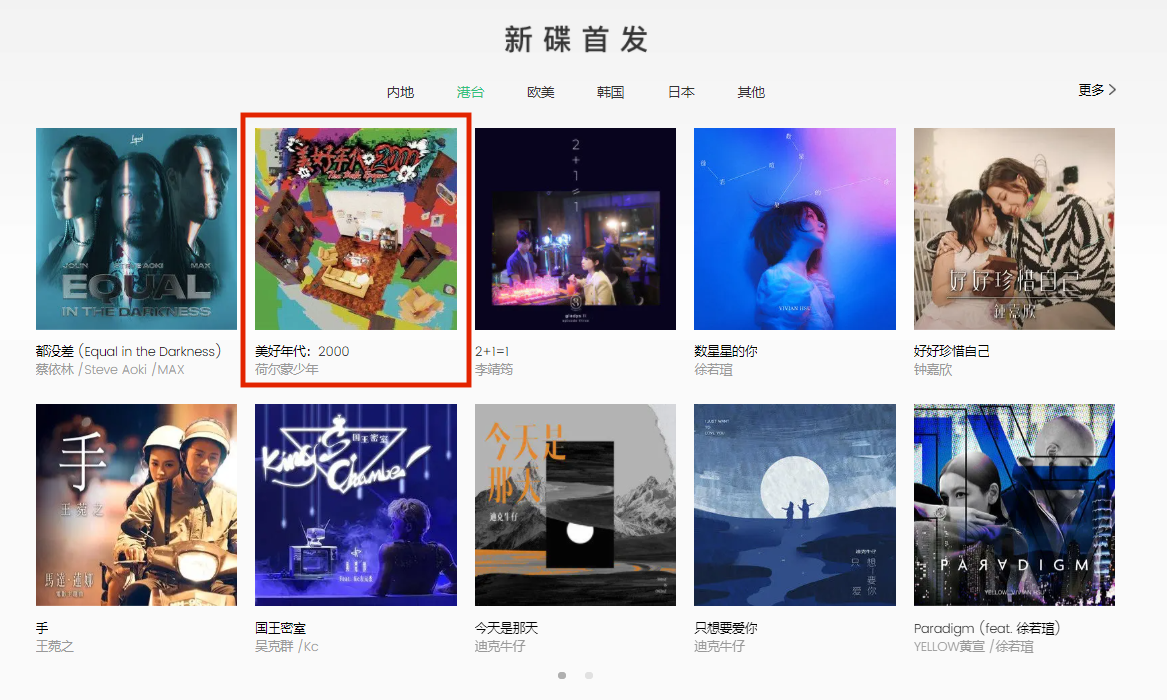Click the Paradigm album artwork
The image size is (1167, 700).
(x=1014, y=504)
